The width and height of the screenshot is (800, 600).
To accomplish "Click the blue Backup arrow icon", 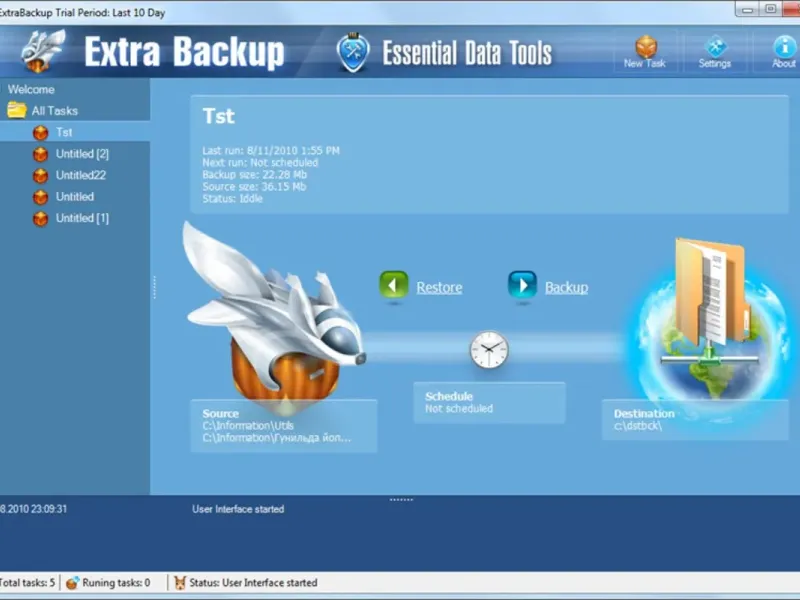I will click(x=522, y=285).
